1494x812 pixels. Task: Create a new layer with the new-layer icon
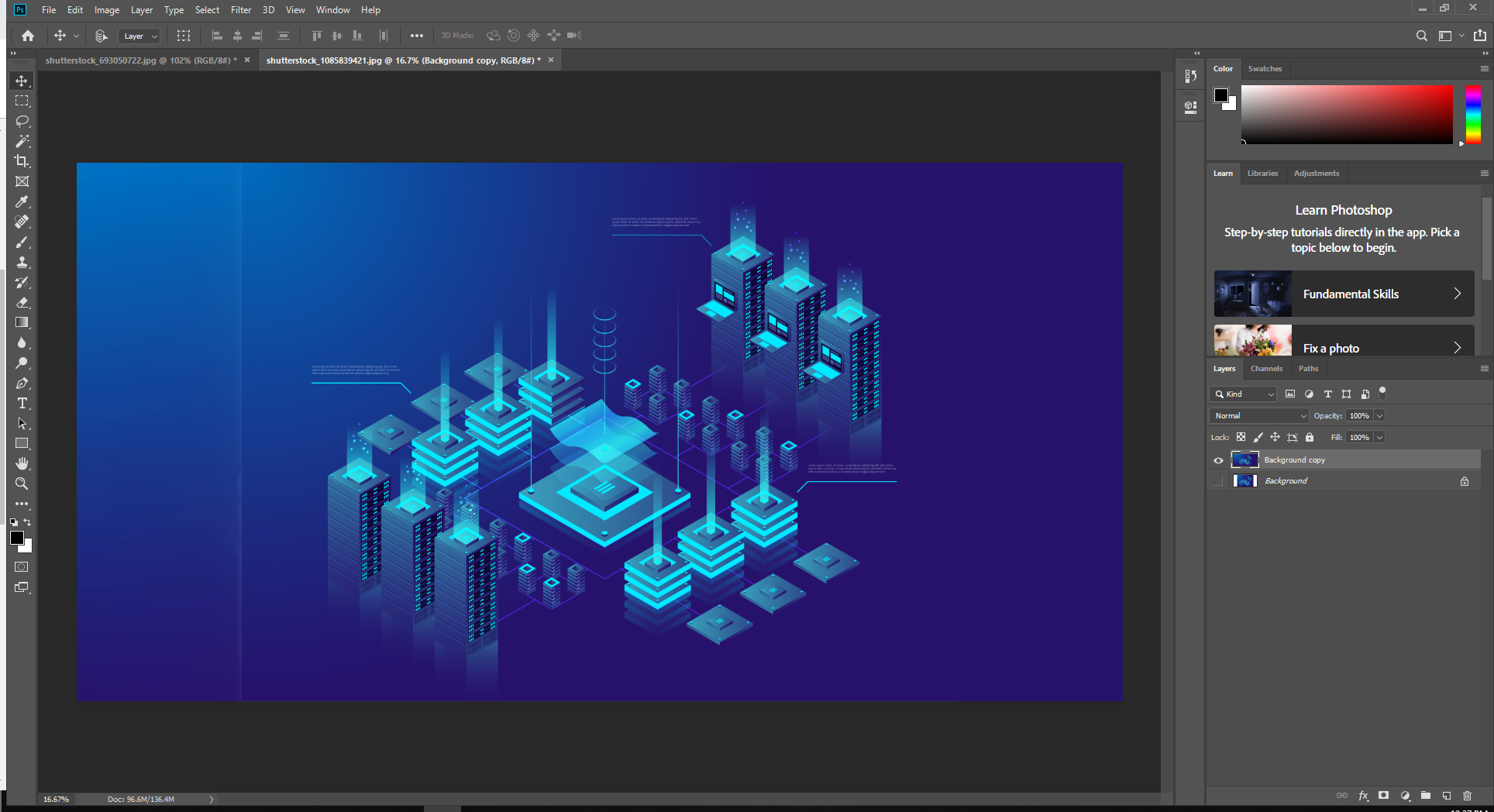click(x=1446, y=796)
